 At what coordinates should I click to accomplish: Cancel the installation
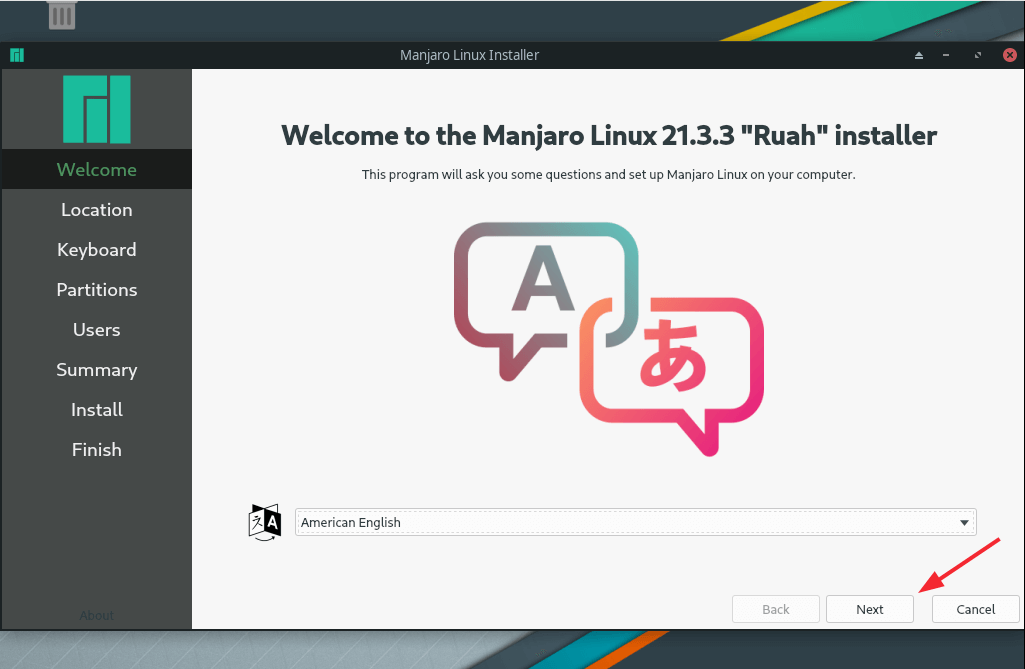[975, 609]
